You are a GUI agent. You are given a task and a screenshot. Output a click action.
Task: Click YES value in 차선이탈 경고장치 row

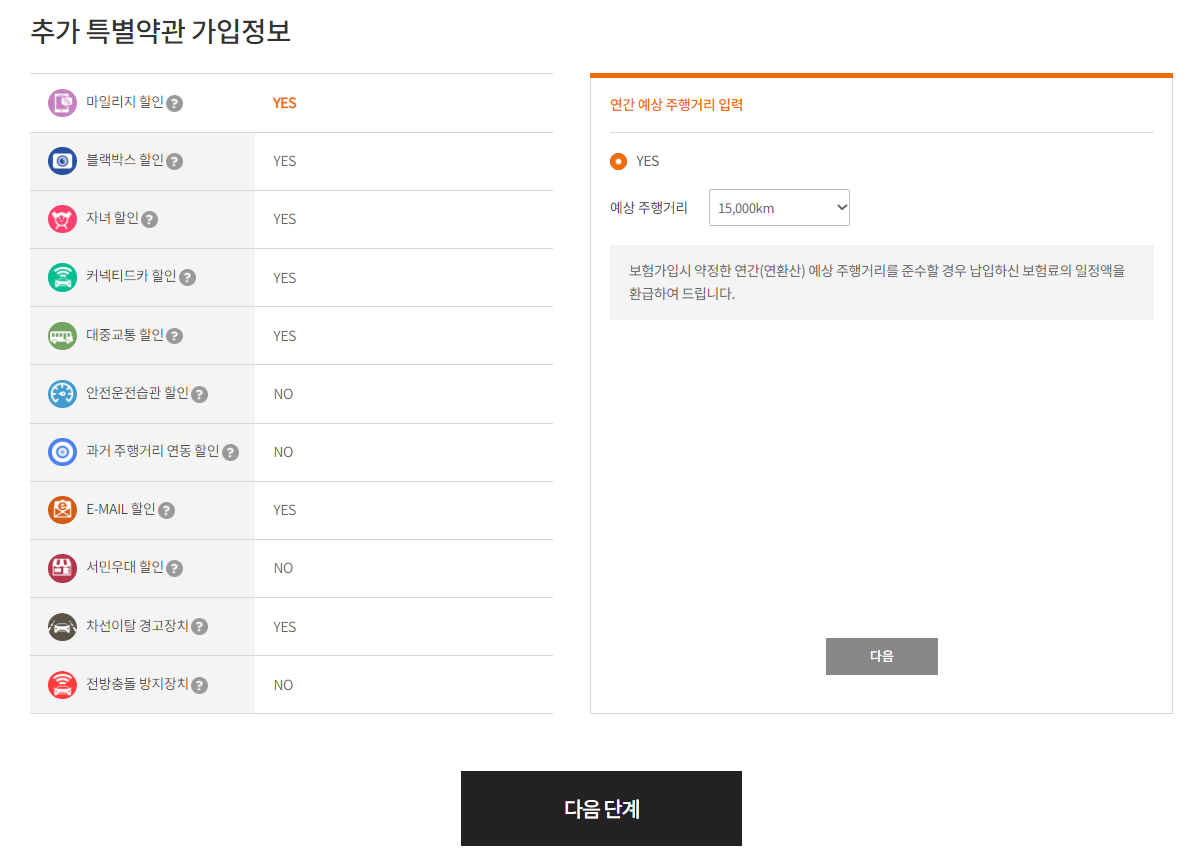[x=284, y=627]
